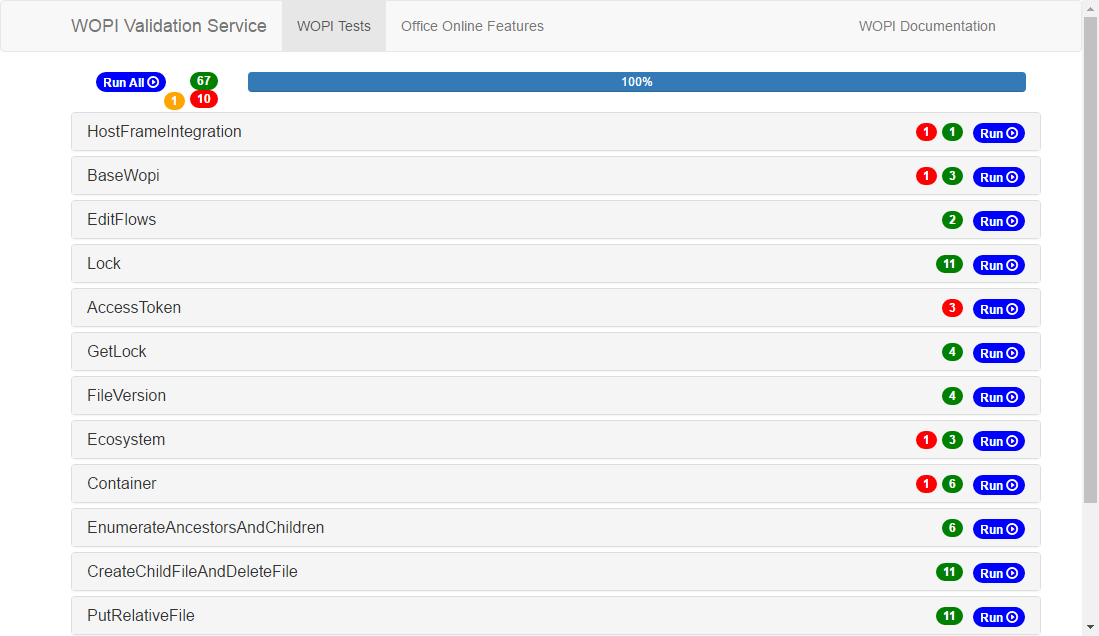Image resolution: width=1099 pixels, height=636 pixels.
Task: Click Lock green 11 badge
Action: (x=949, y=264)
